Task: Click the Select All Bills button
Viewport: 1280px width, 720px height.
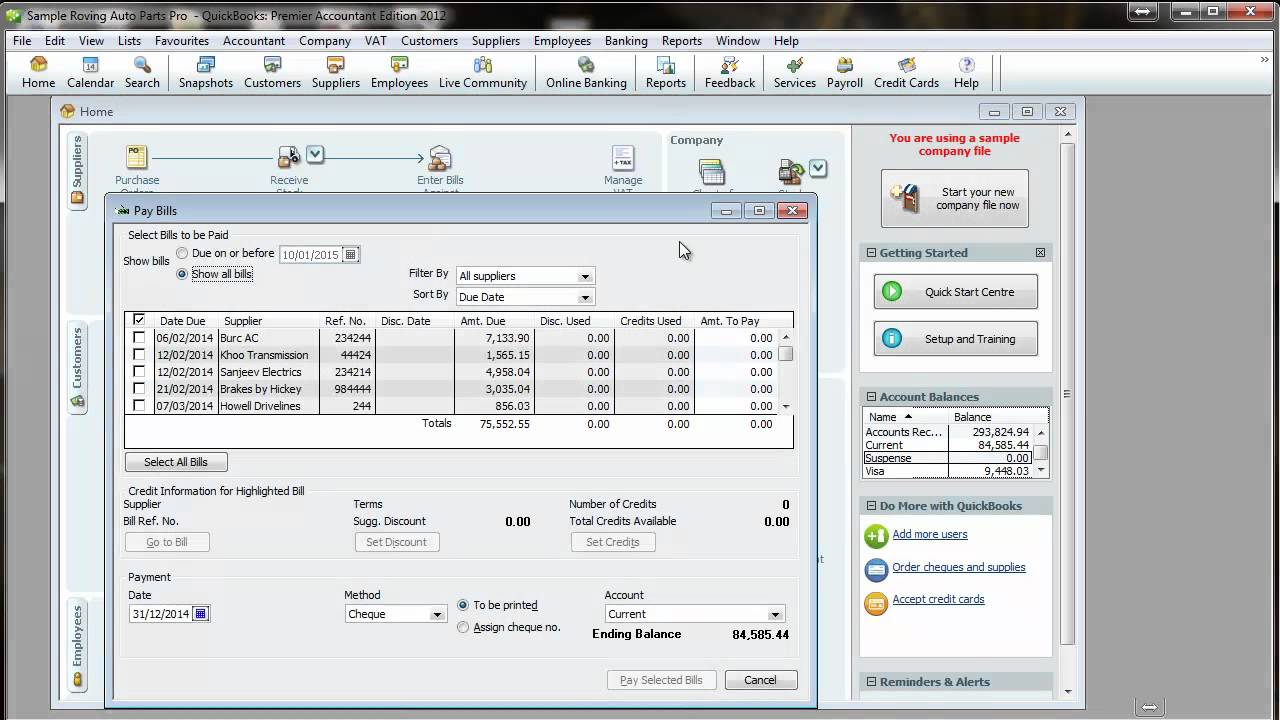Action: click(176, 462)
